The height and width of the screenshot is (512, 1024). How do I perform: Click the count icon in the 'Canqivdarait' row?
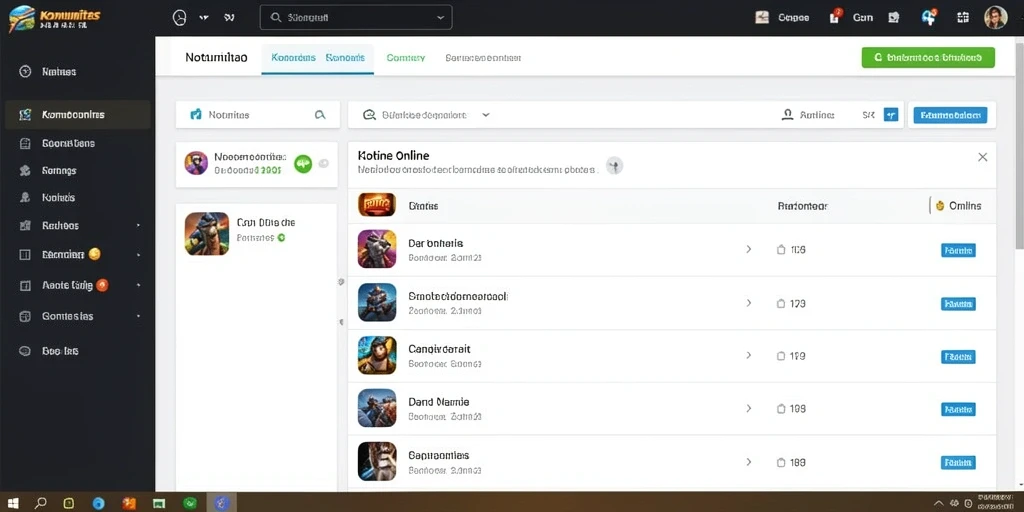[780, 356]
